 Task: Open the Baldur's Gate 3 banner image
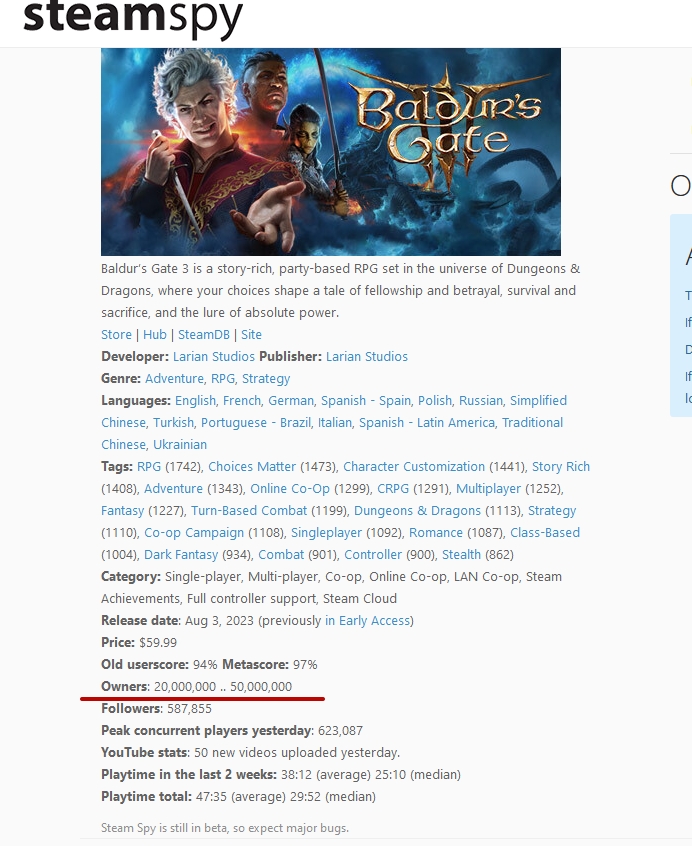point(331,152)
